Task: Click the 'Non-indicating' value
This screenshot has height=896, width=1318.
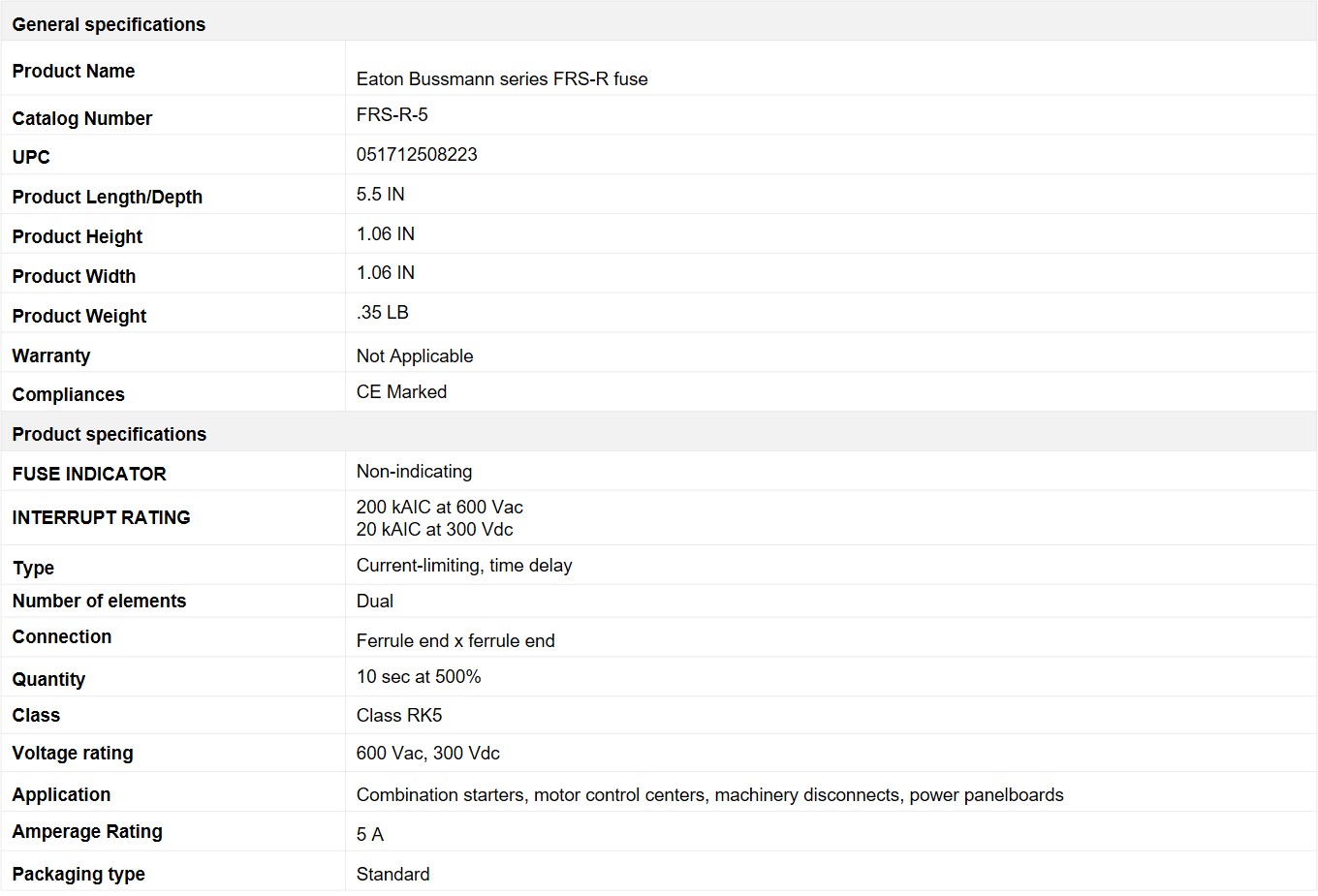Action: (414, 471)
